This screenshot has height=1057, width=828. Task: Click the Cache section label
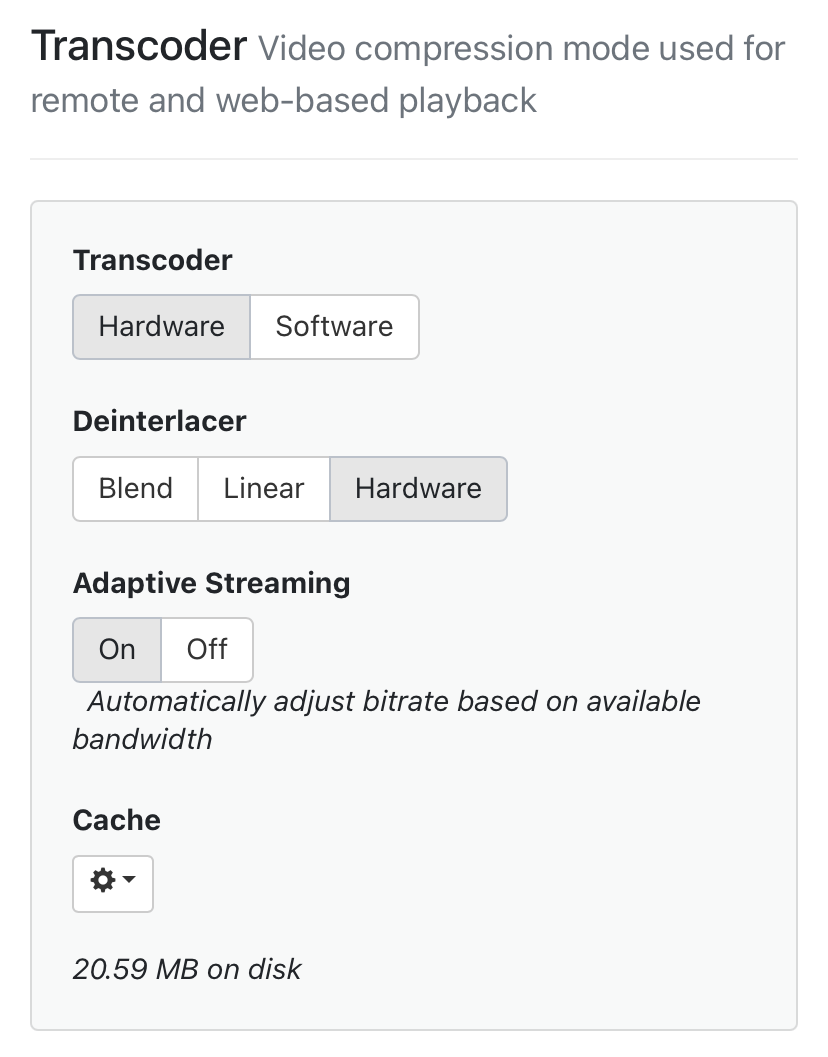(x=117, y=820)
